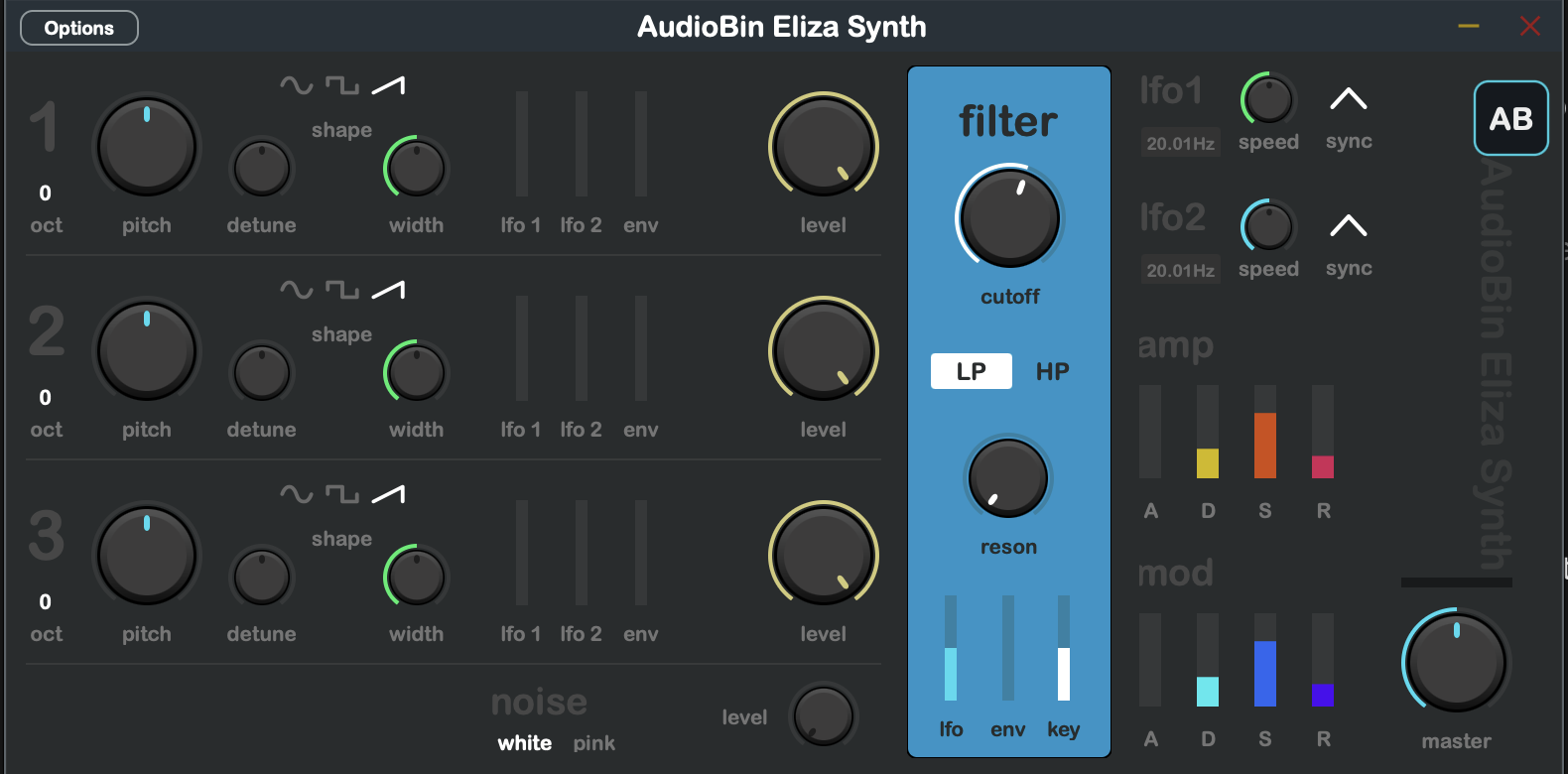The width and height of the screenshot is (1568, 774).
Task: Select pink noise type
Action: coord(594,743)
